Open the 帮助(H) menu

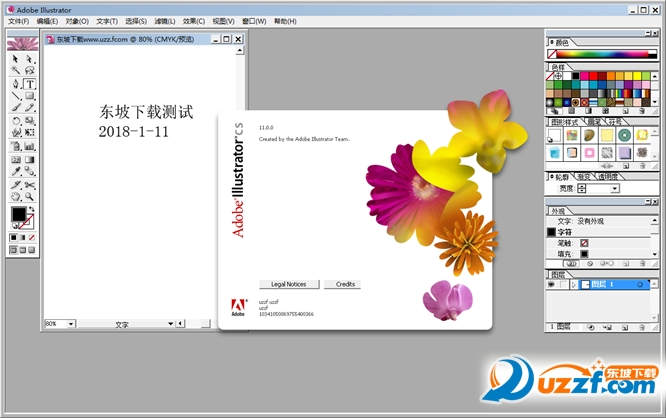[x=285, y=21]
